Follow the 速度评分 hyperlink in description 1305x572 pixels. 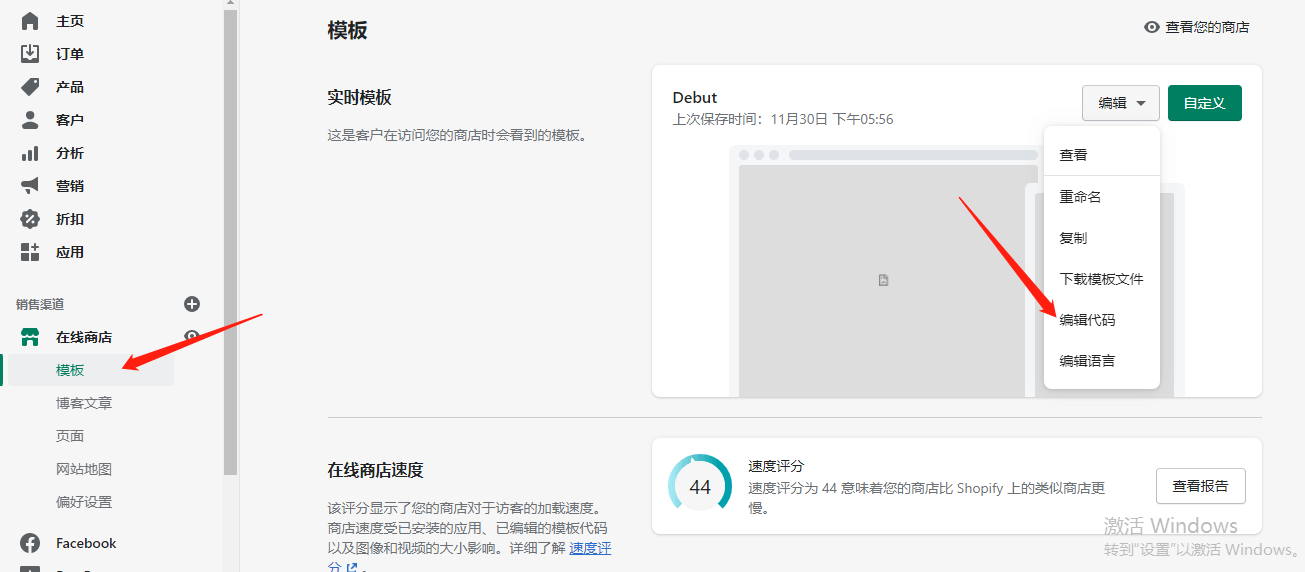click(590, 548)
